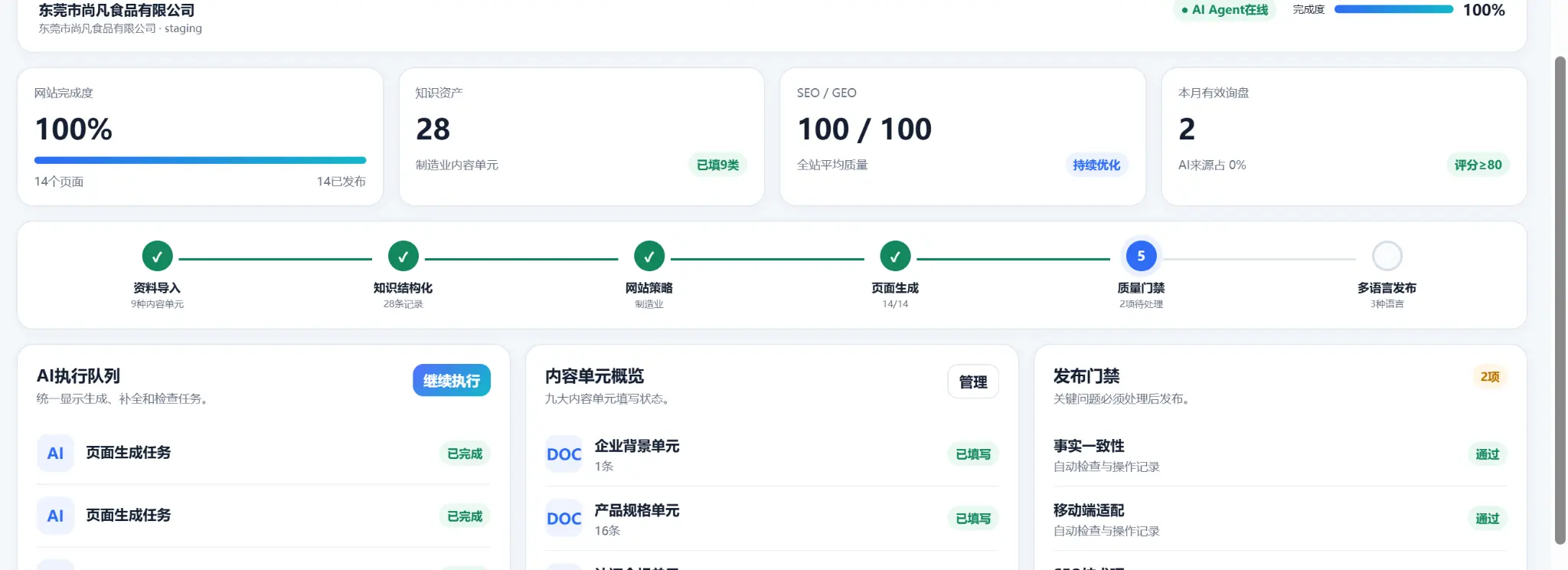Click the 已填9类 badge

pos(717,165)
